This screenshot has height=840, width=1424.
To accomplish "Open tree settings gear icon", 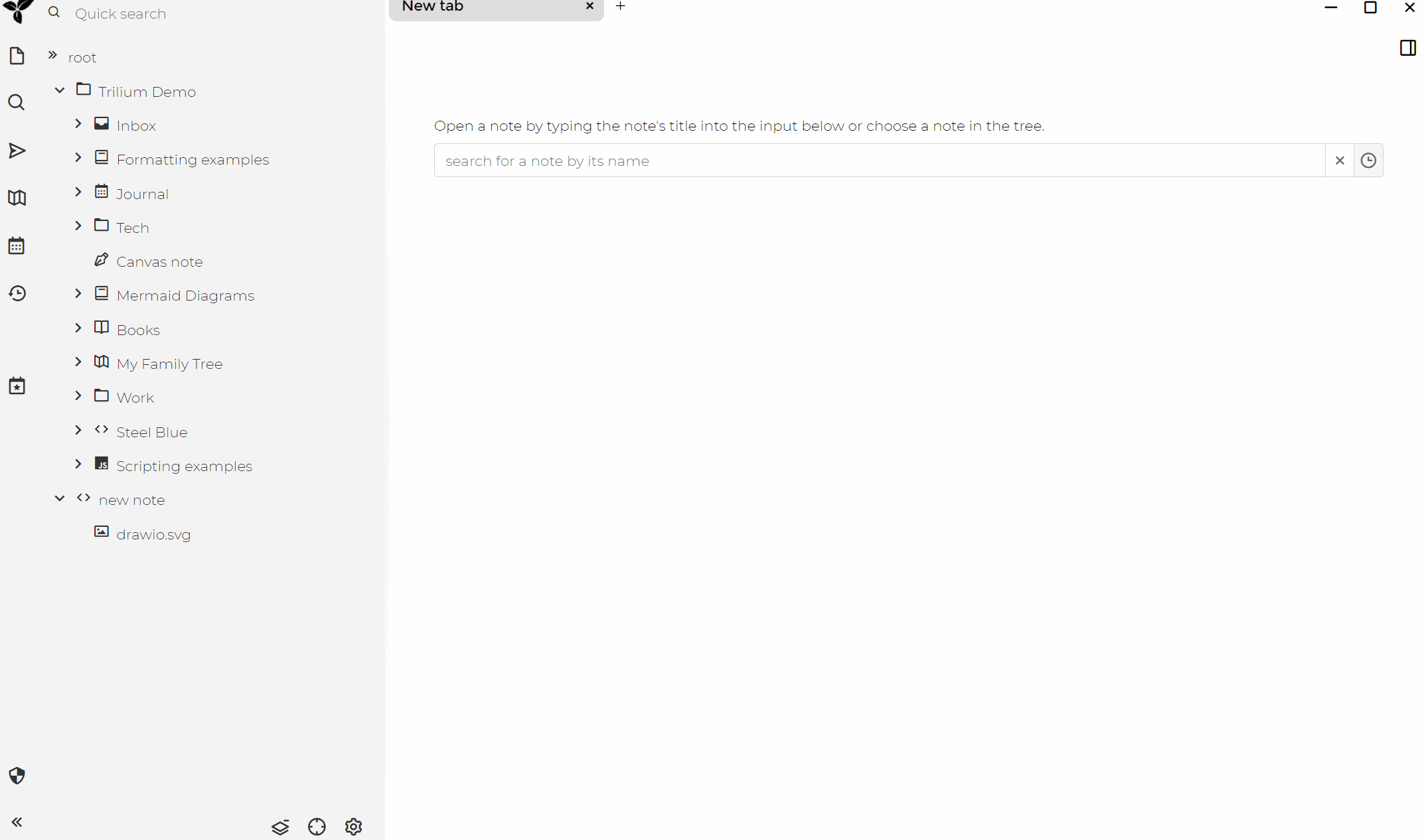I will pos(353,827).
